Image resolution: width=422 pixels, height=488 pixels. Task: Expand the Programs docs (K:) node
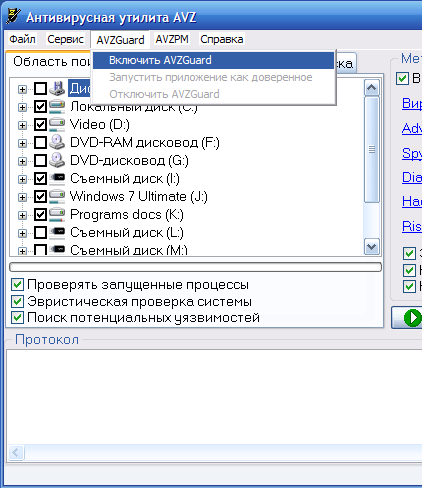tap(22, 215)
